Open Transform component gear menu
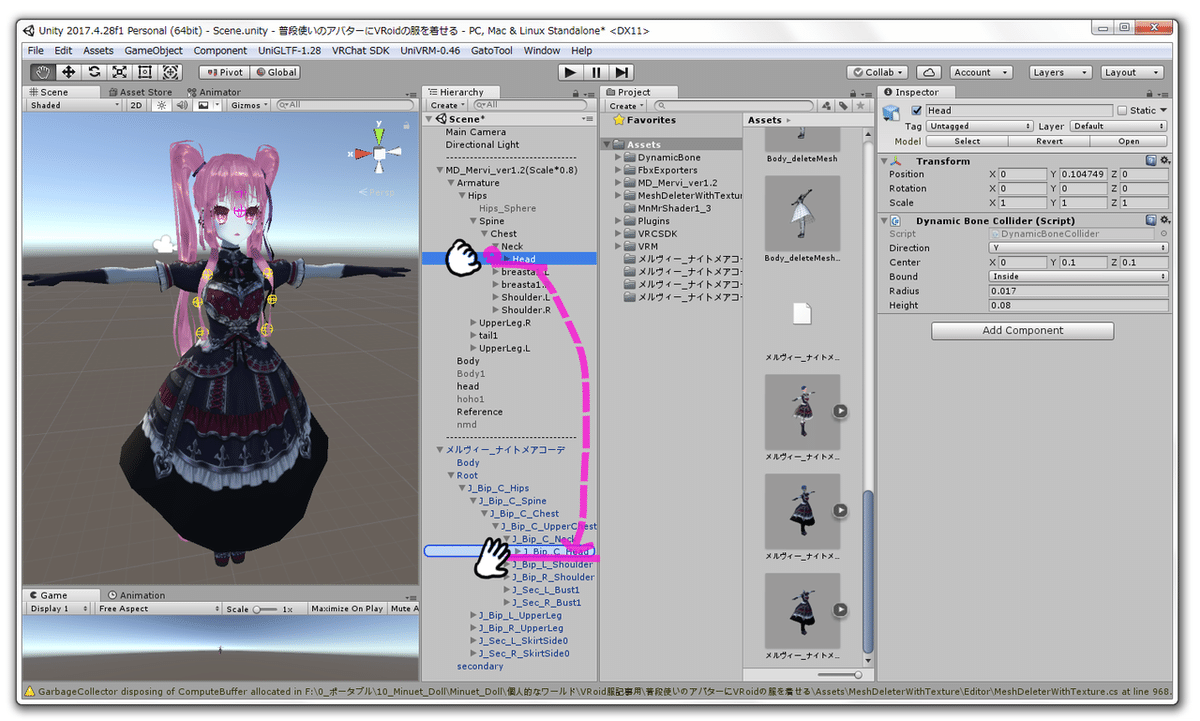 click(x=1164, y=161)
